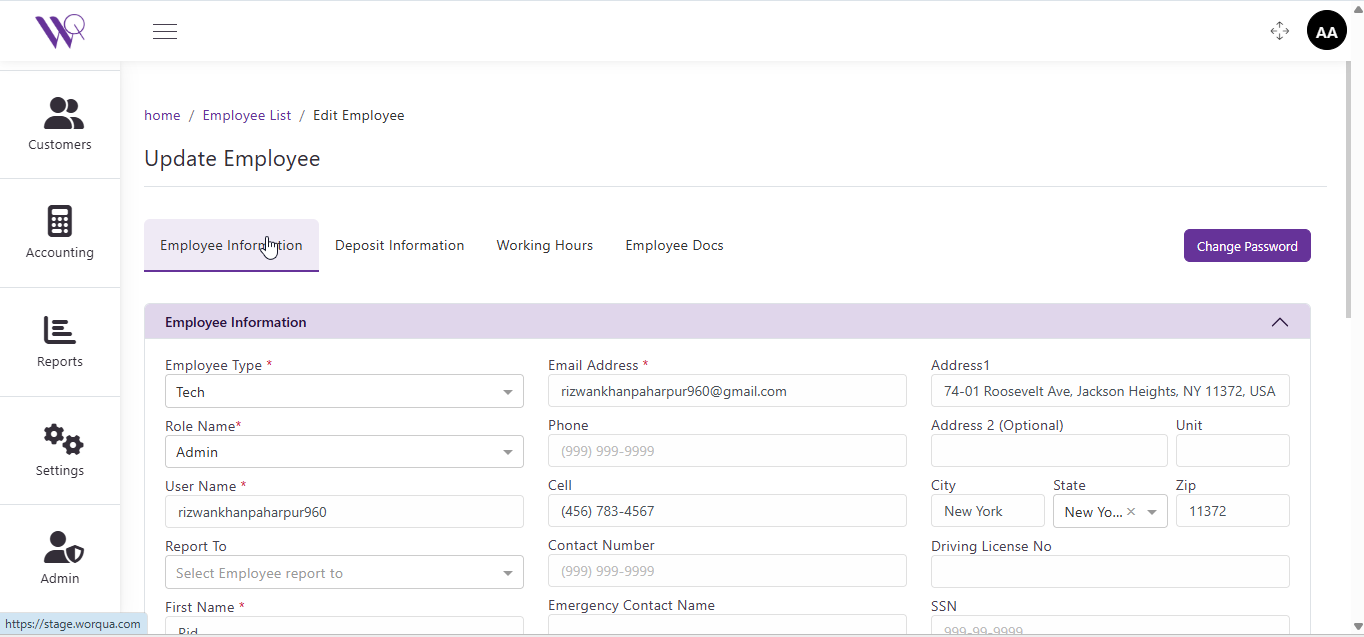
Task: Go to Employee List breadcrumb link
Action: (247, 116)
